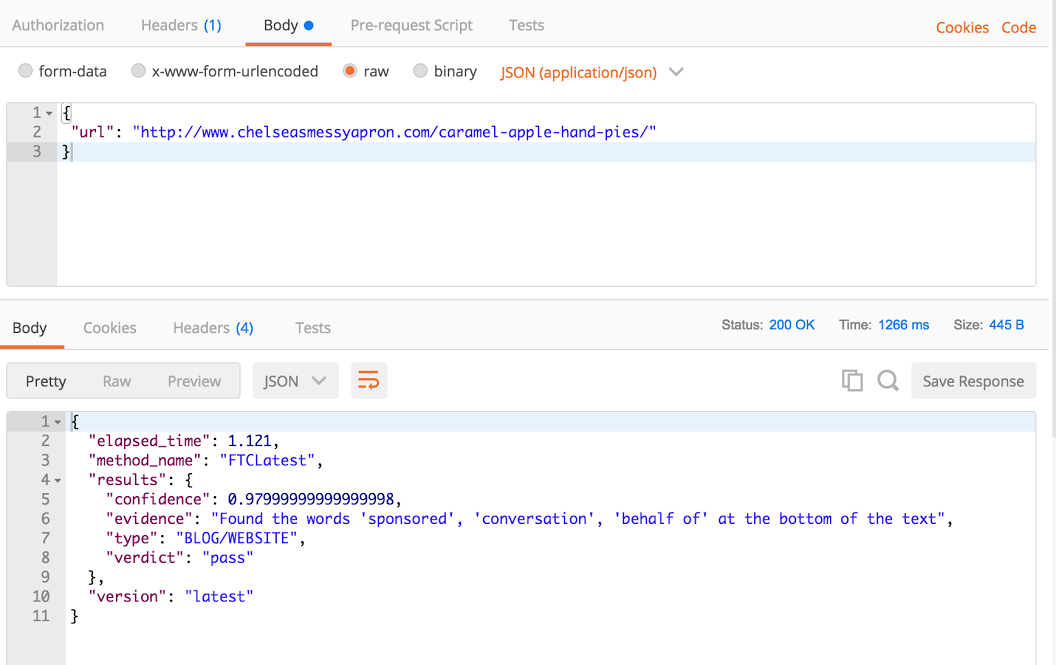Open the response search magnifier
Screen dimensions: 1056x665
pyautogui.click(x=888, y=381)
